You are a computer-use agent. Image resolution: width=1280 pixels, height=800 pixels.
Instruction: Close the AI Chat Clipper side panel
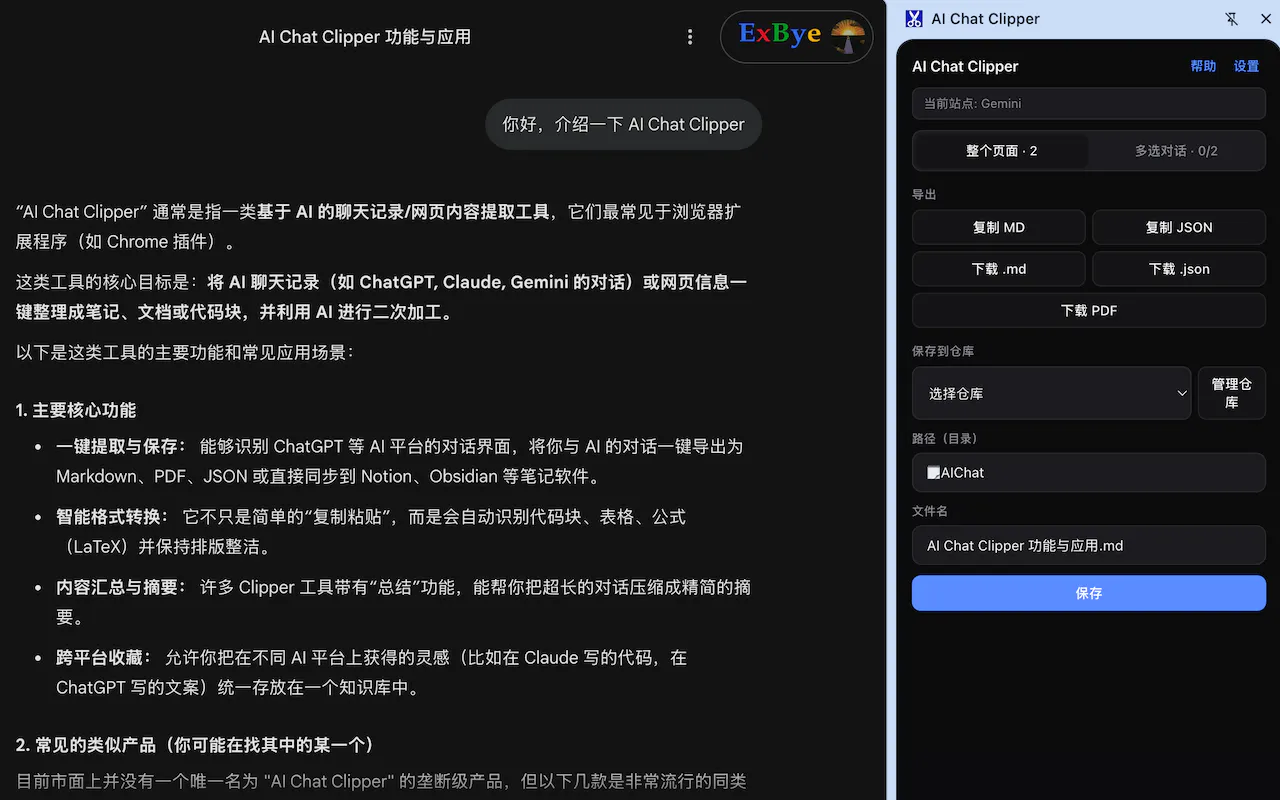[x=1264, y=19]
